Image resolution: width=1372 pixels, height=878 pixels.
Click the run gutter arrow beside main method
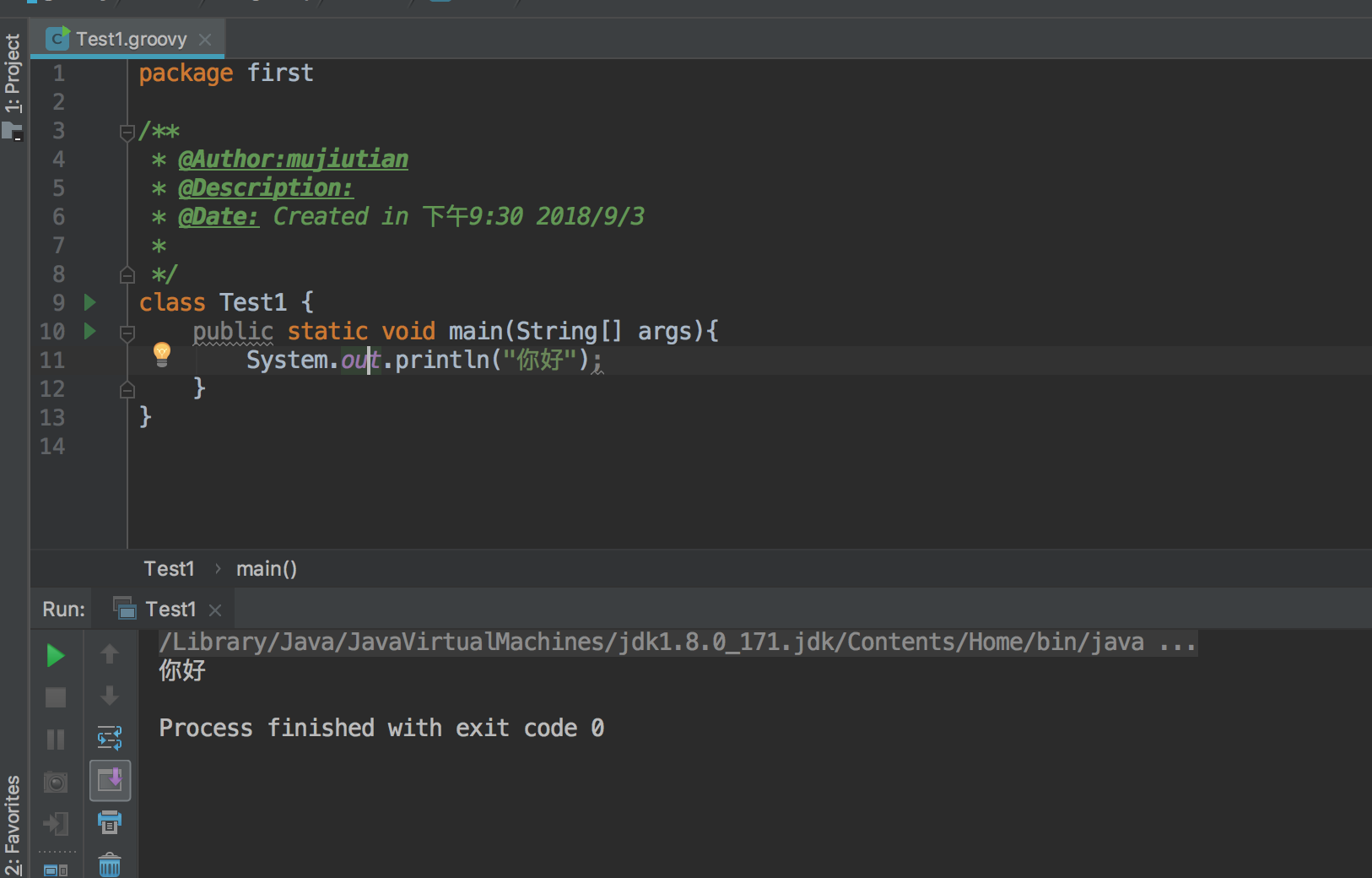pos(90,331)
